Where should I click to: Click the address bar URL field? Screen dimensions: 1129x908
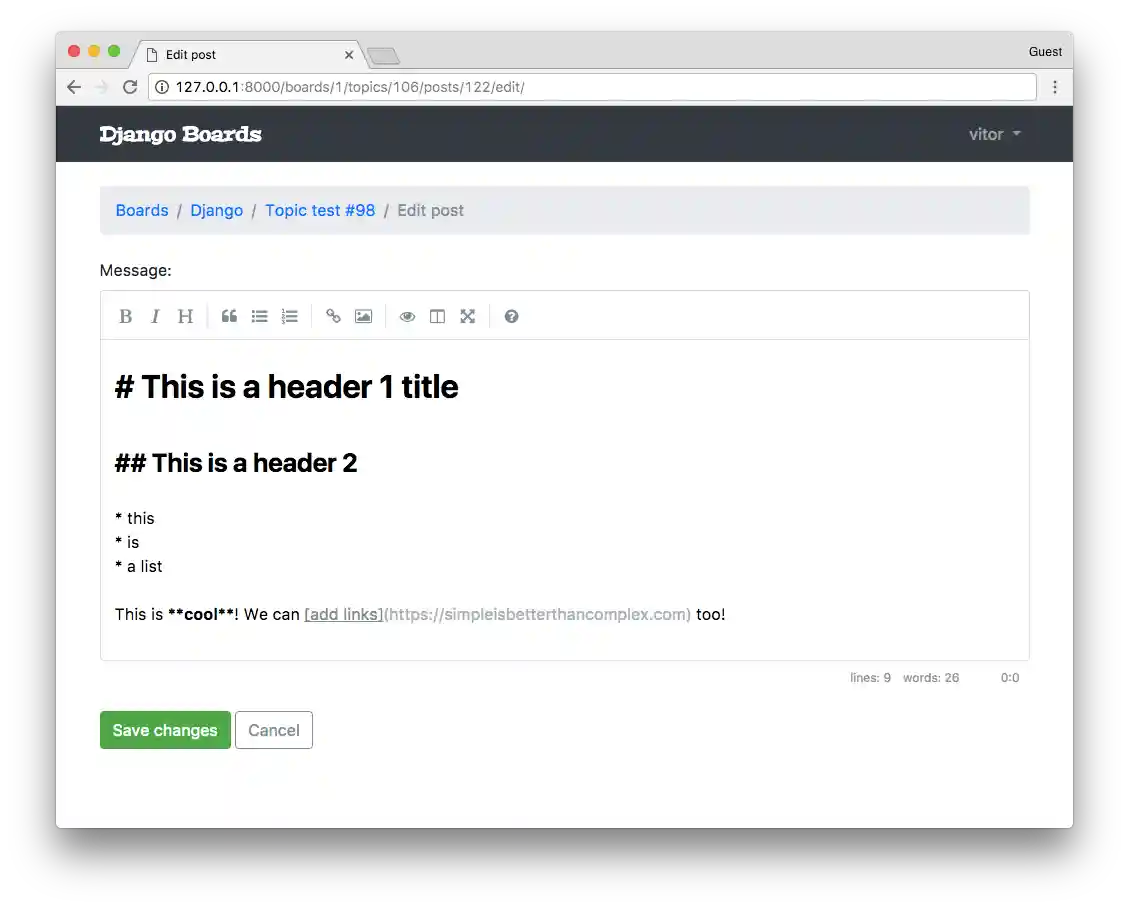(x=592, y=87)
